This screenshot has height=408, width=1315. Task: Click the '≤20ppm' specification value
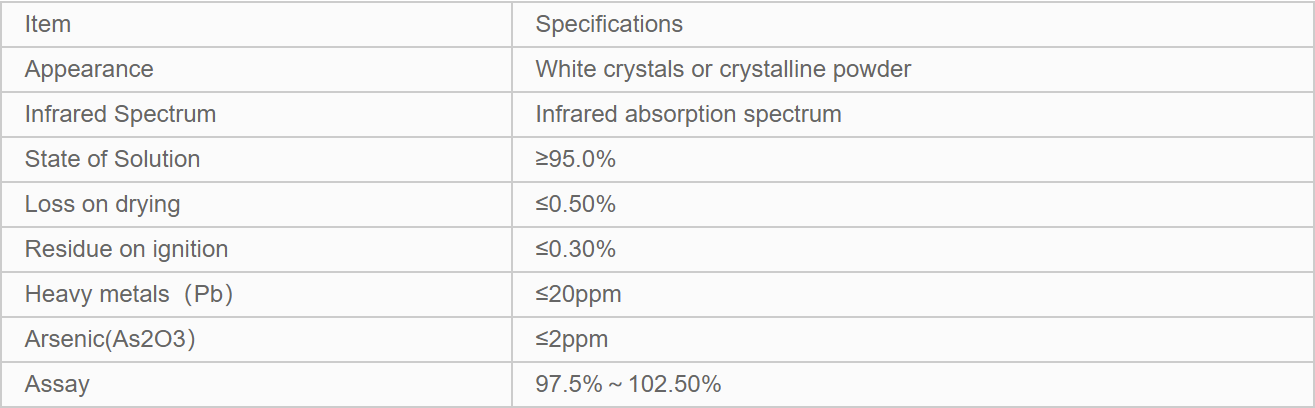tap(578, 294)
